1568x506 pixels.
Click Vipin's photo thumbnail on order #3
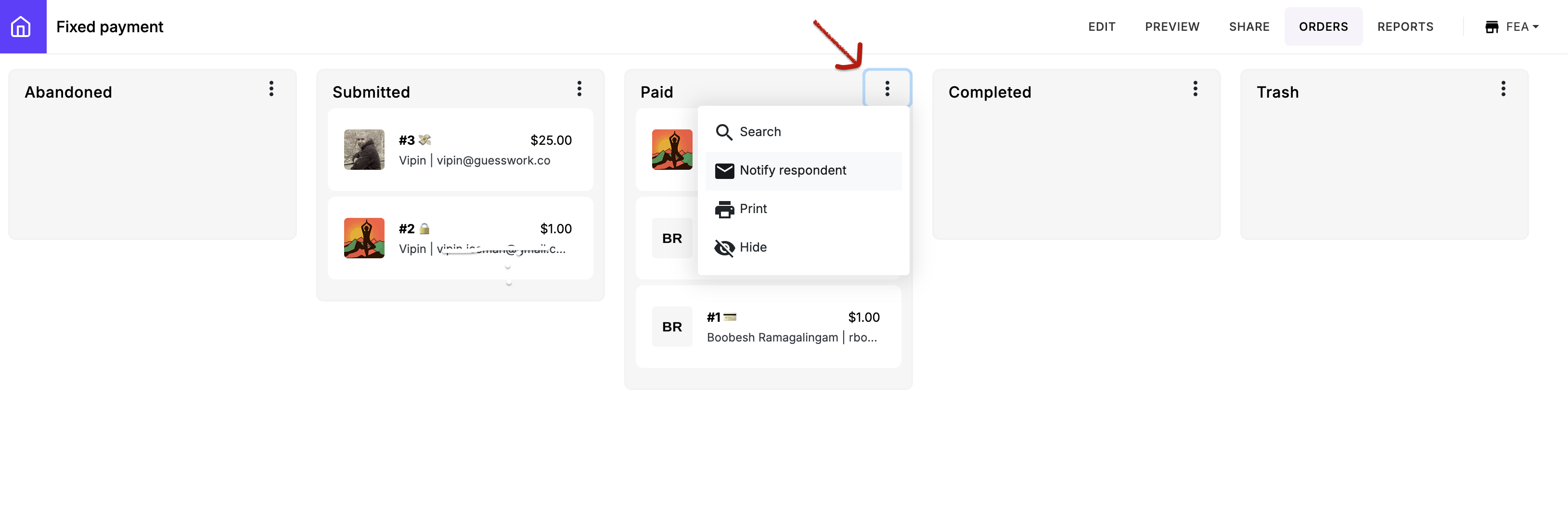(x=364, y=150)
